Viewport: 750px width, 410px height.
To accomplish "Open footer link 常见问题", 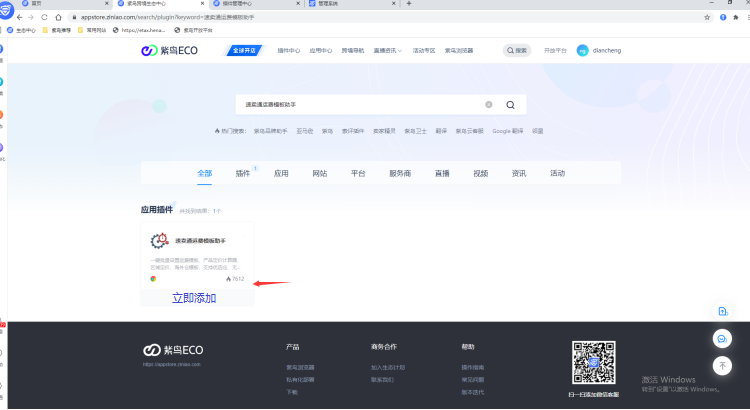I will point(473,380).
